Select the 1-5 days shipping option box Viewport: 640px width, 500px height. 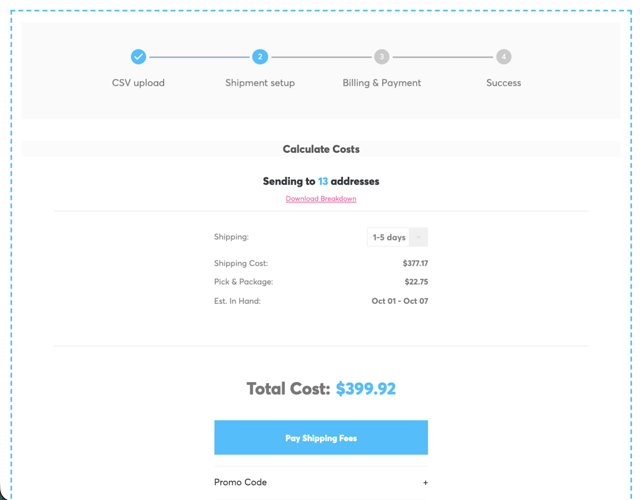click(x=388, y=237)
